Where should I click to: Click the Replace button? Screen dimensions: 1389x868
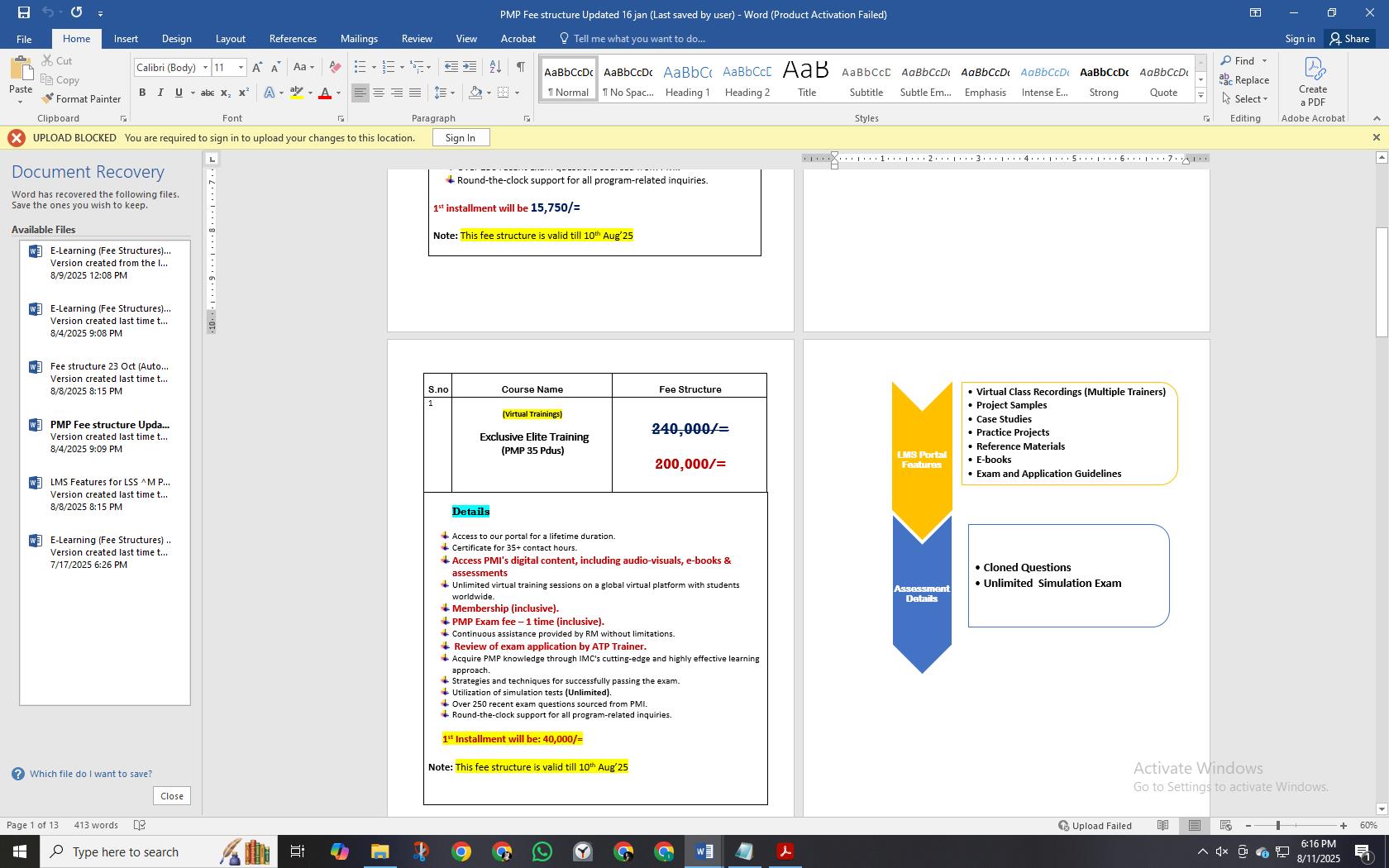click(1244, 80)
